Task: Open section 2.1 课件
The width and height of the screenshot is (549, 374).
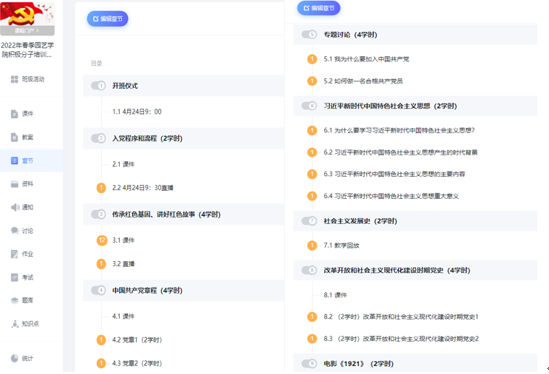Action: [123, 164]
